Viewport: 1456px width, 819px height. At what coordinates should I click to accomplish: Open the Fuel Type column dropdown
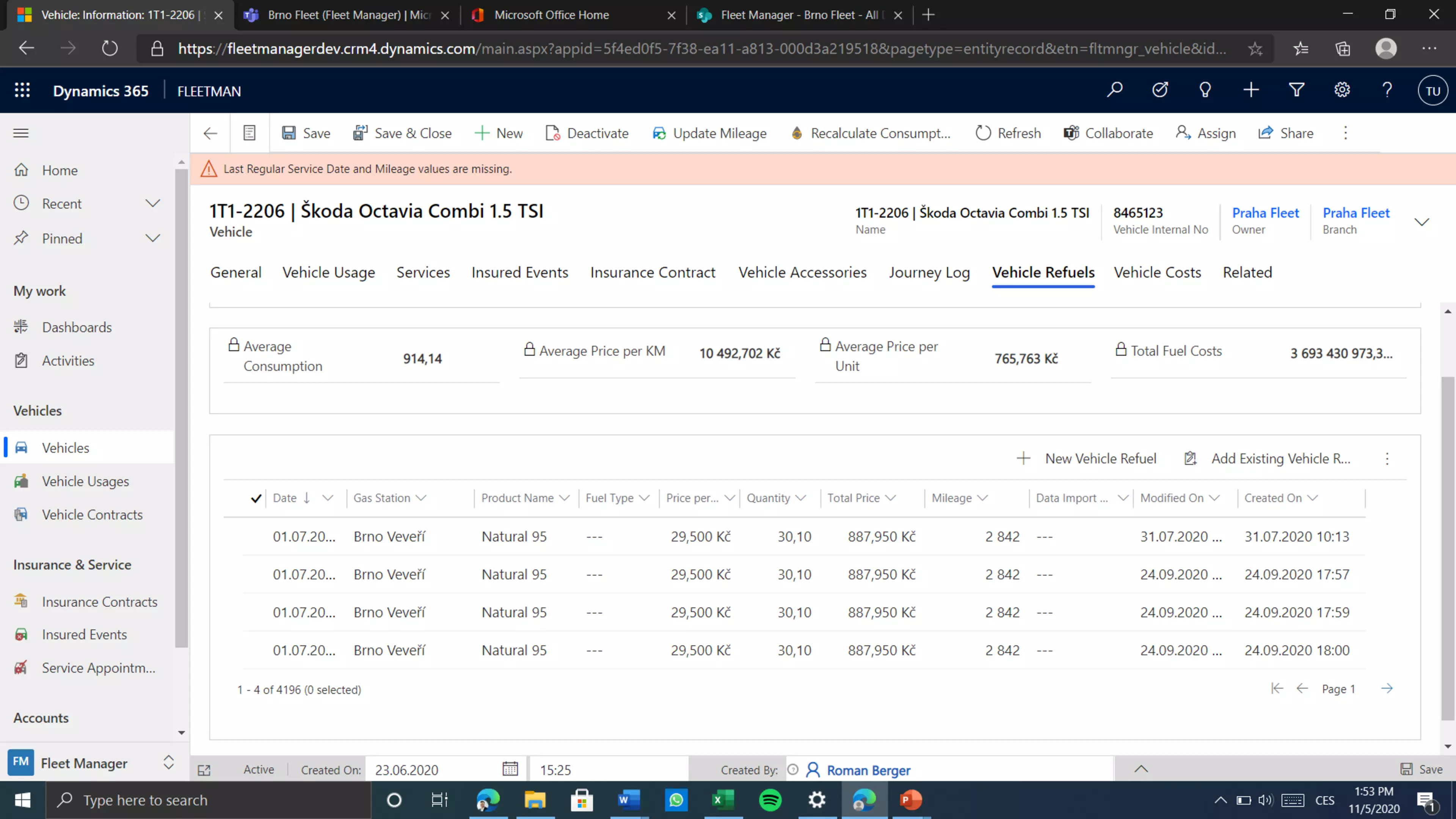click(644, 499)
